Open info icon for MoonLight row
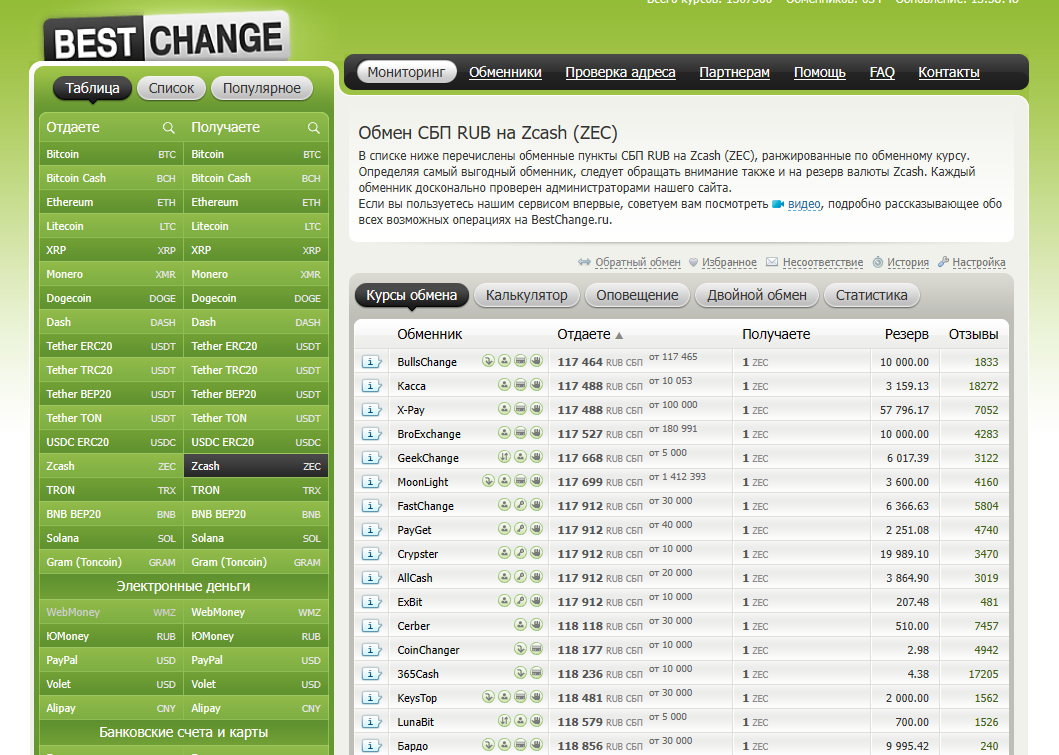Viewport: 1059px width, 755px height. click(371, 482)
